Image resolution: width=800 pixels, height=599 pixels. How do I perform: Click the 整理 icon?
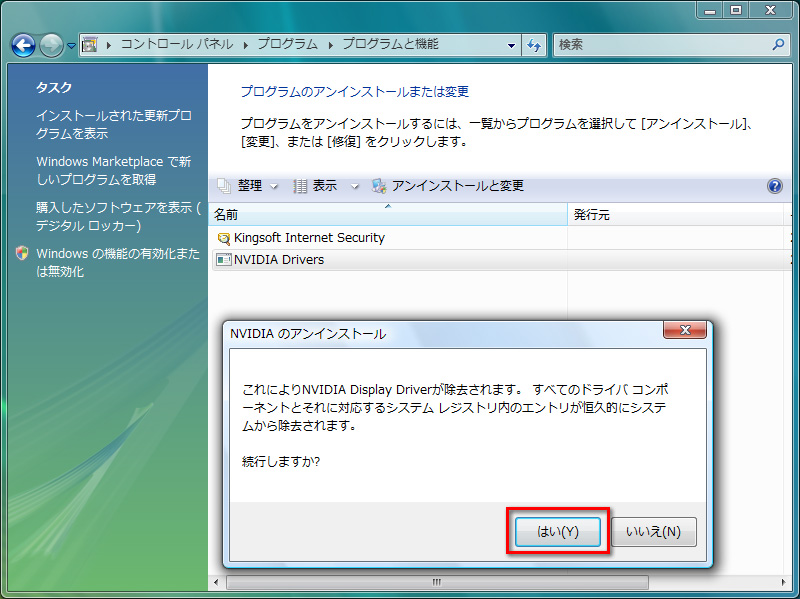[224, 186]
